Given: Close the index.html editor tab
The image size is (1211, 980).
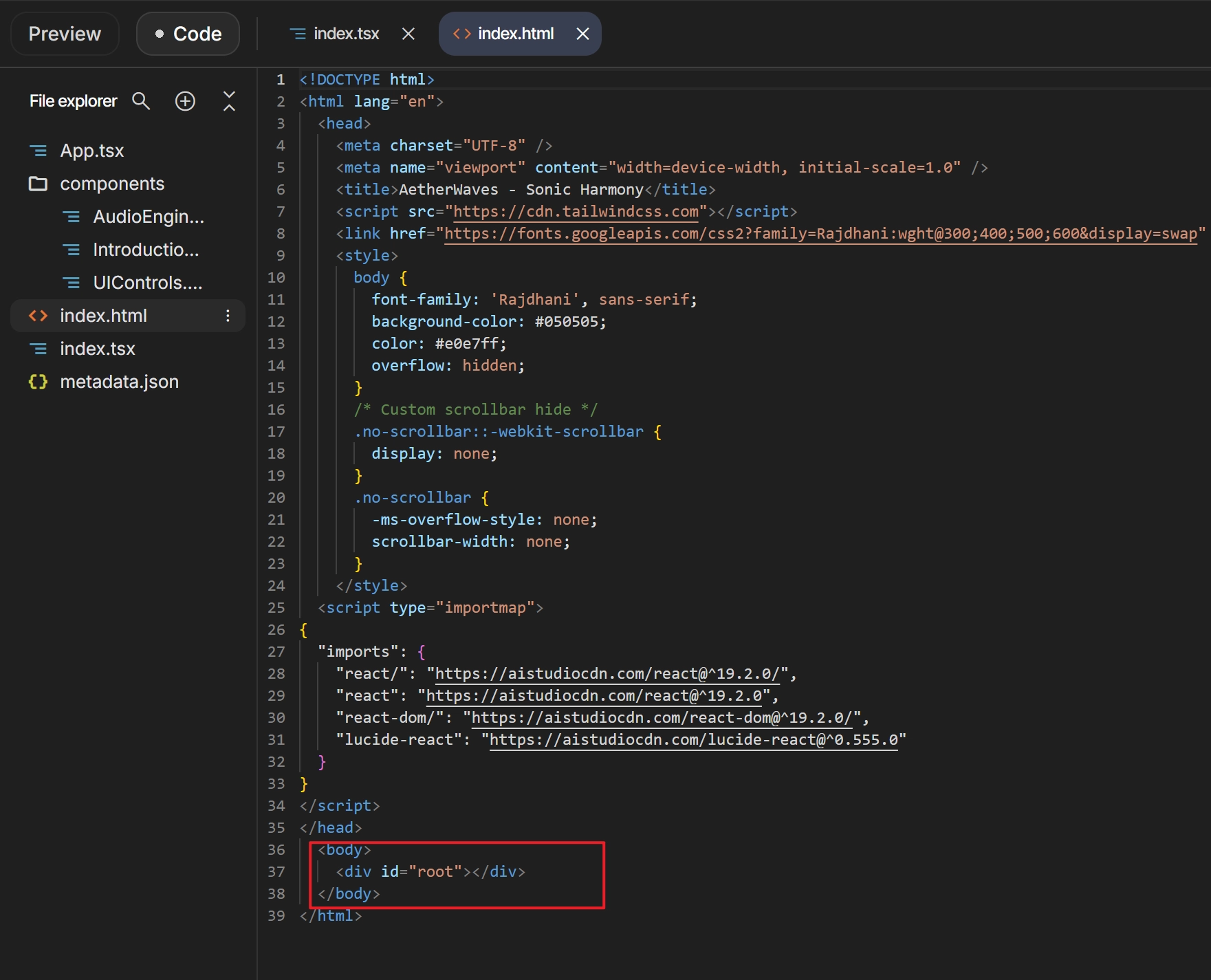Looking at the screenshot, I should (x=582, y=34).
